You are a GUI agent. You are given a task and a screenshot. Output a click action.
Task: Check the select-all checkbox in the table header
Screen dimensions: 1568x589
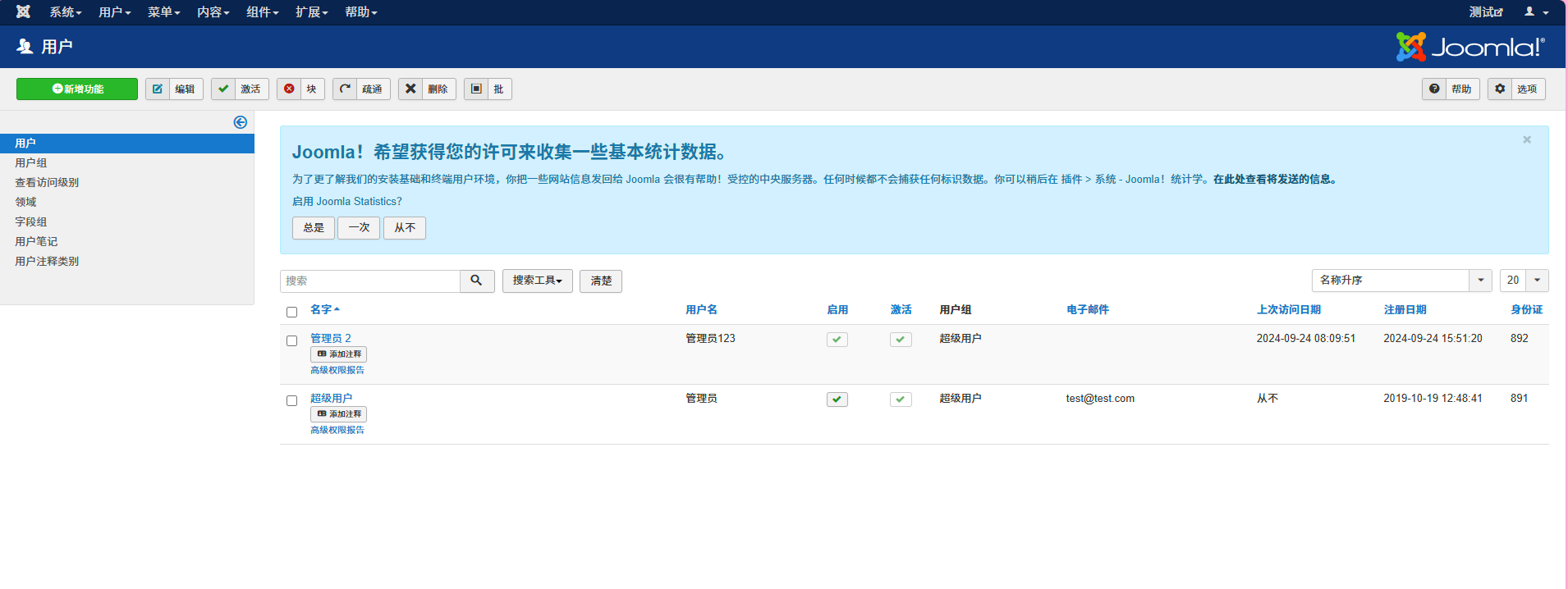coord(291,312)
